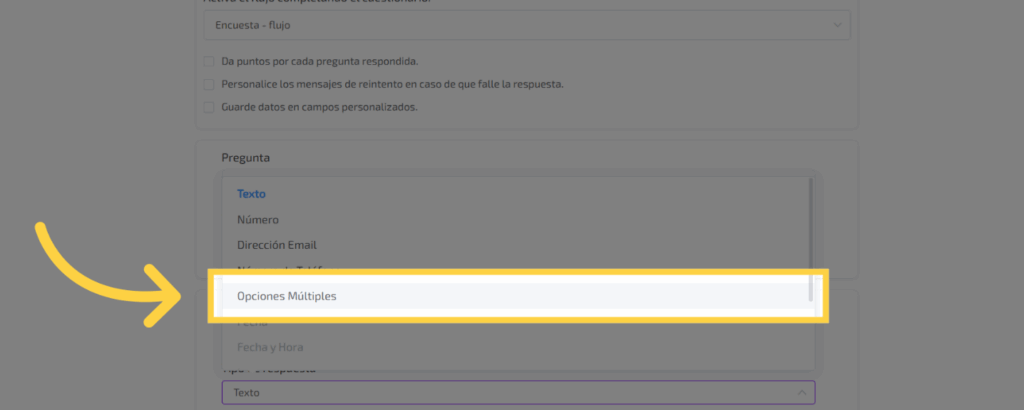Collapse the list using the upward chevron
Viewport: 1024px width, 410px height.
coord(802,393)
